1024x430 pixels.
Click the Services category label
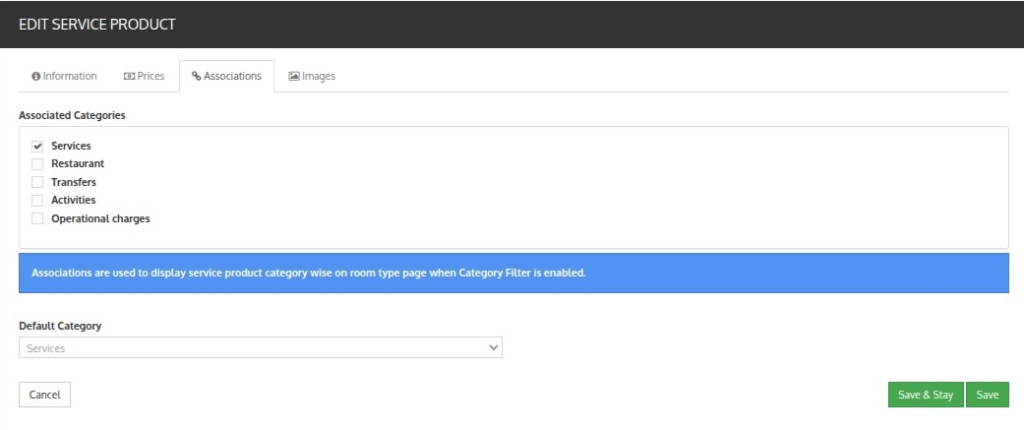(71, 146)
